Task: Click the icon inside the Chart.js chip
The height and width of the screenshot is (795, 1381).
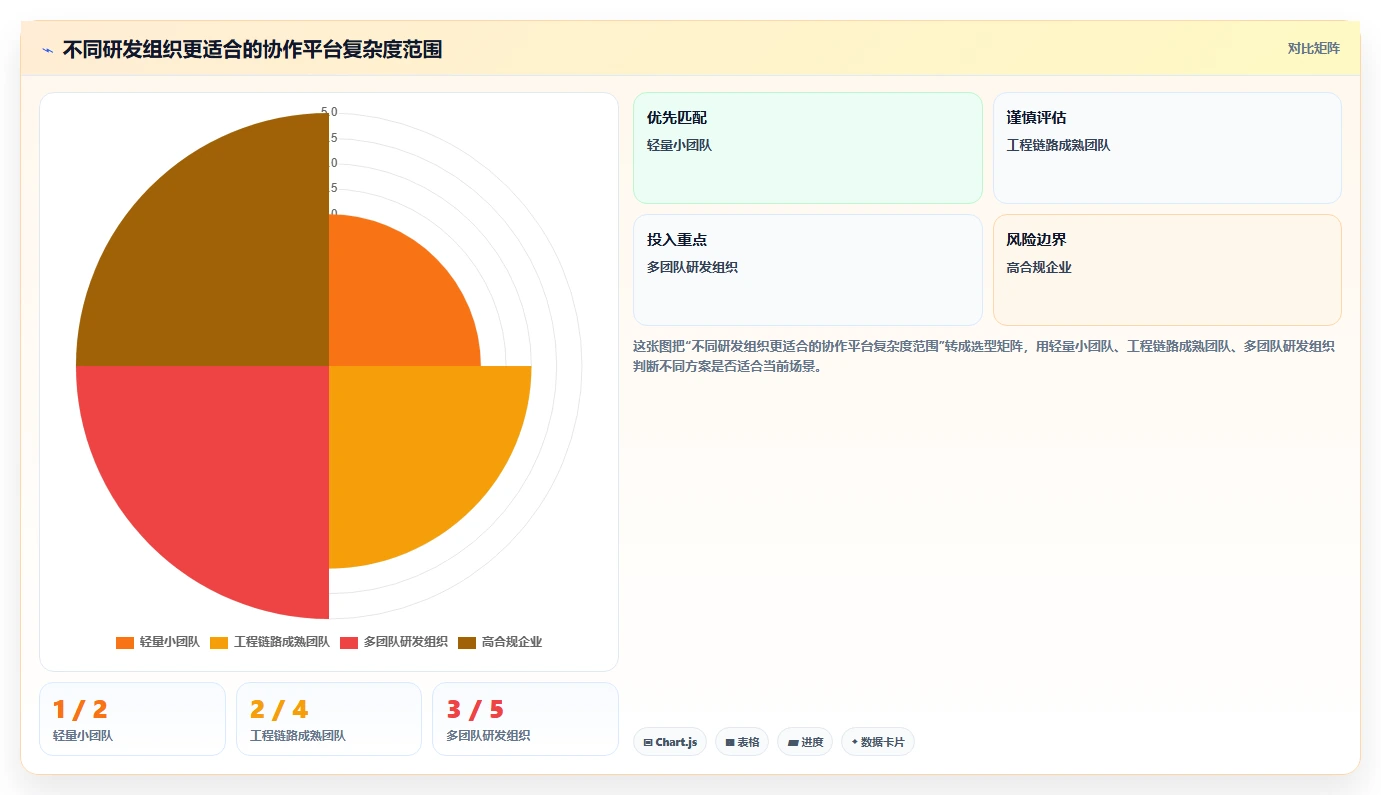Action: (648, 743)
